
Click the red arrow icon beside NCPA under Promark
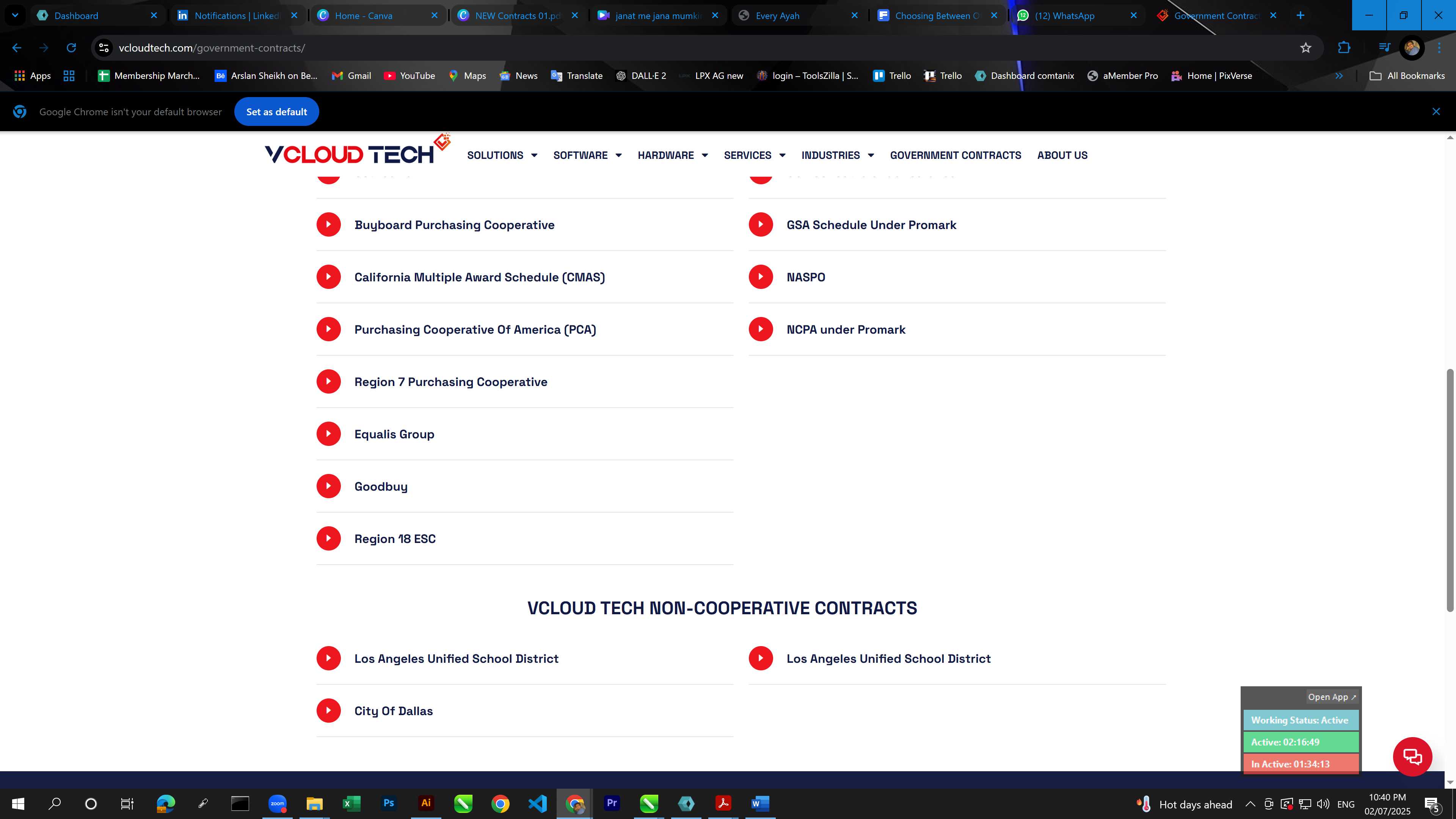(761, 329)
